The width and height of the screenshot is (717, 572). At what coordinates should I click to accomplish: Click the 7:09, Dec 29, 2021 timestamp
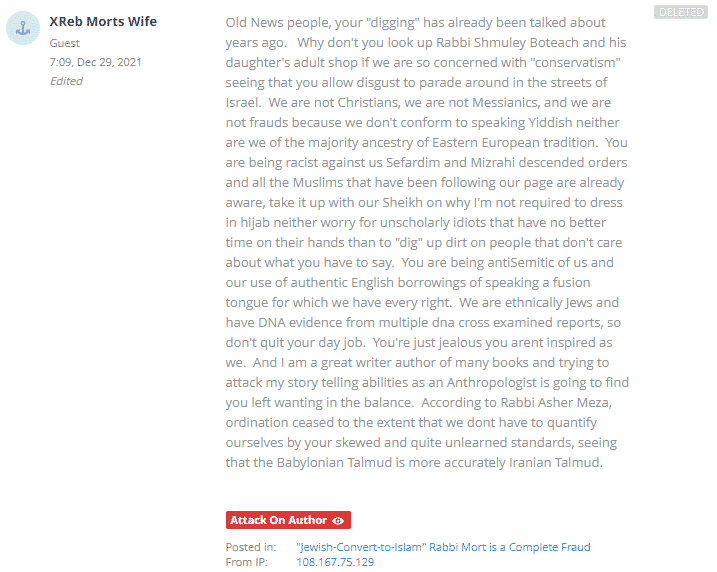coord(96,62)
